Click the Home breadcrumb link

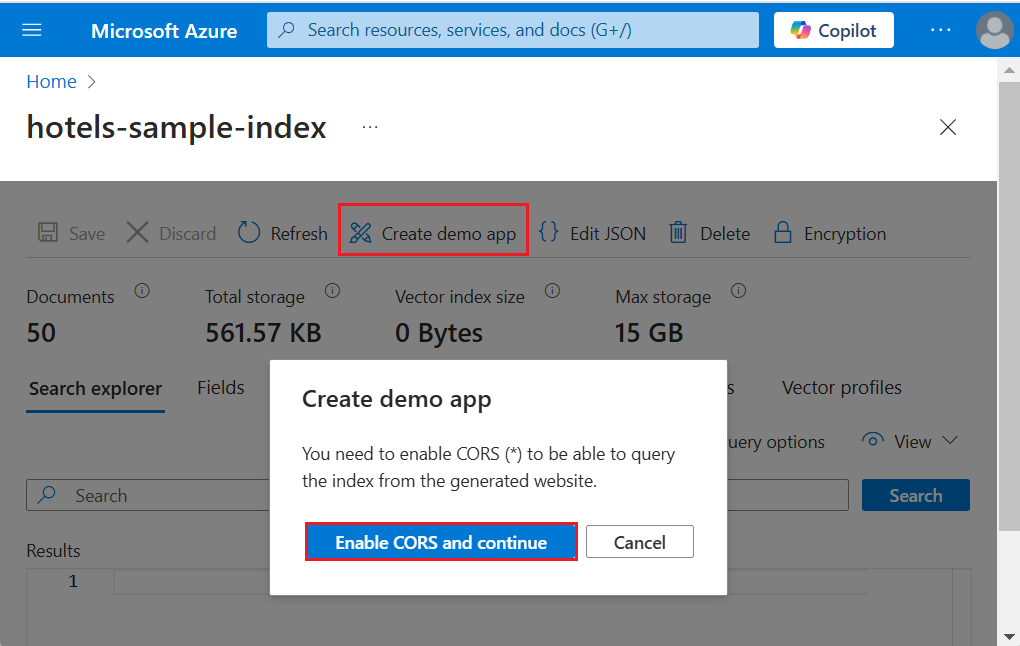[x=51, y=82]
